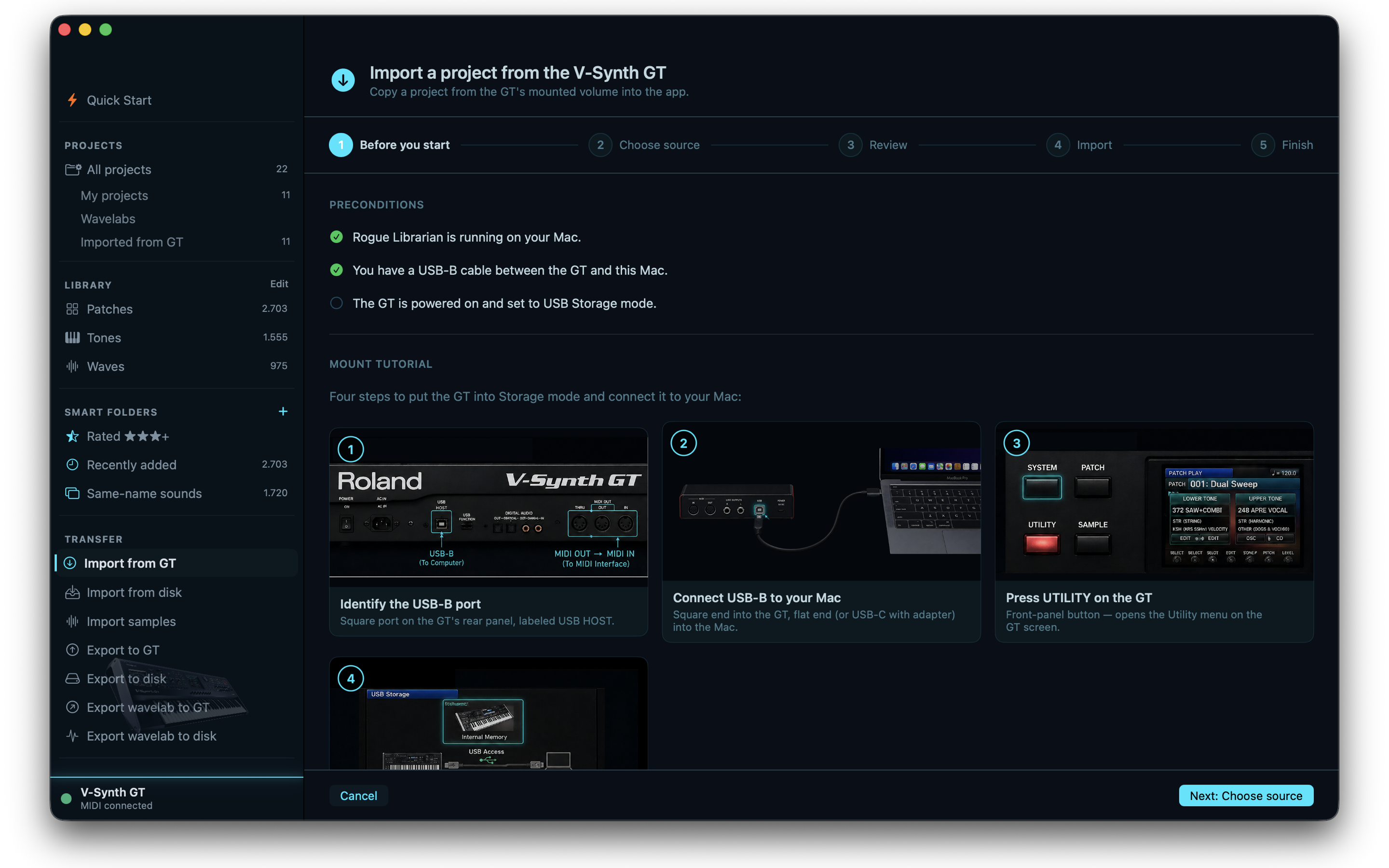1389x868 pixels.
Task: Open Quick Start lightning bolt icon
Action: (x=72, y=100)
